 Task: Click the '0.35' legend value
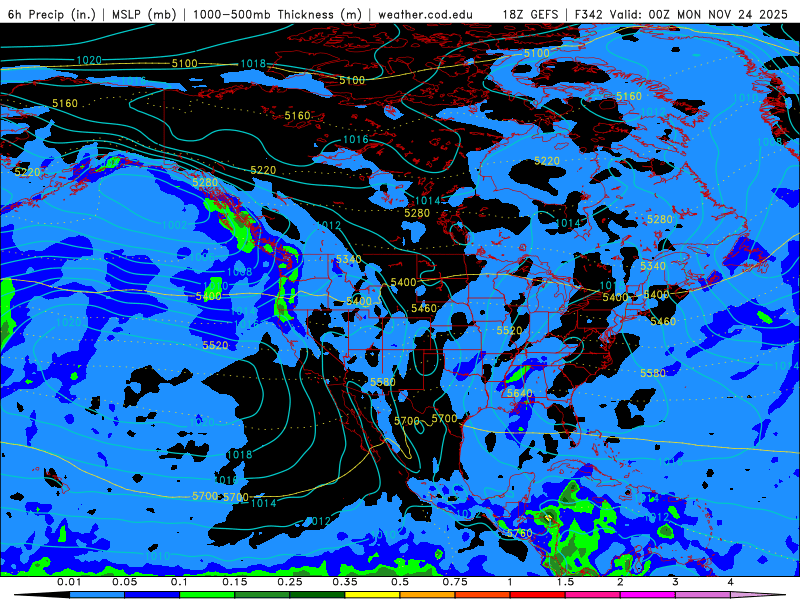point(345,582)
